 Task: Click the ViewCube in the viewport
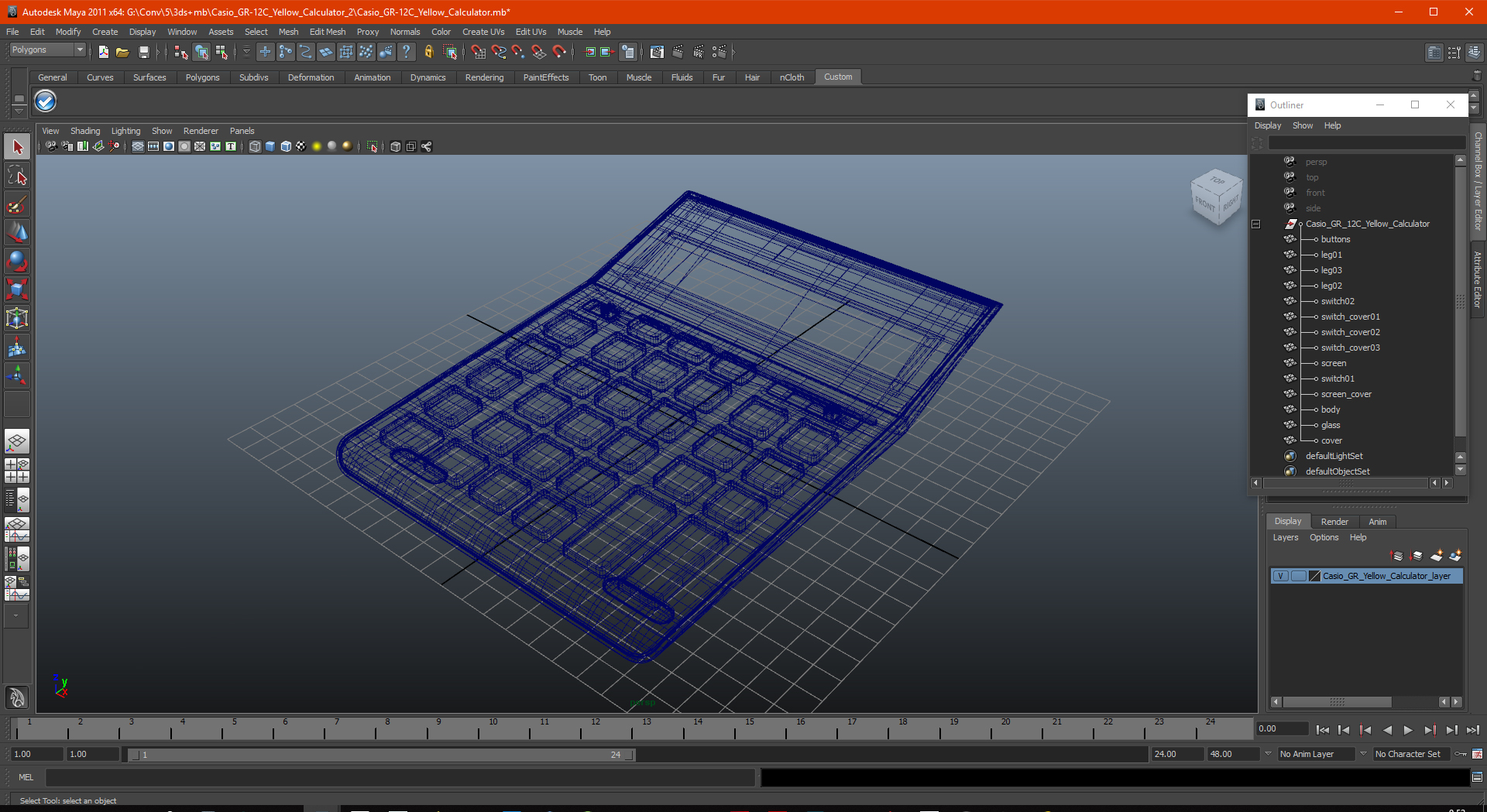coord(1216,197)
